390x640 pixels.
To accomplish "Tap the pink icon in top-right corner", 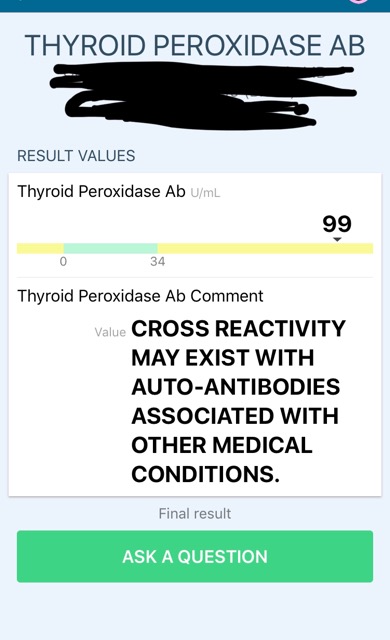I will tap(359, 1).
